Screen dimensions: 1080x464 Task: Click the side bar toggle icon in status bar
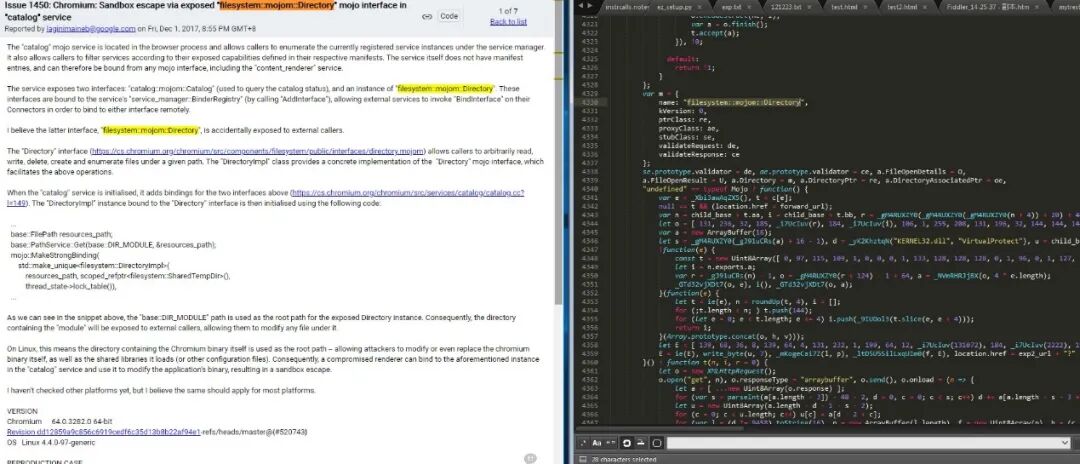pos(583,459)
